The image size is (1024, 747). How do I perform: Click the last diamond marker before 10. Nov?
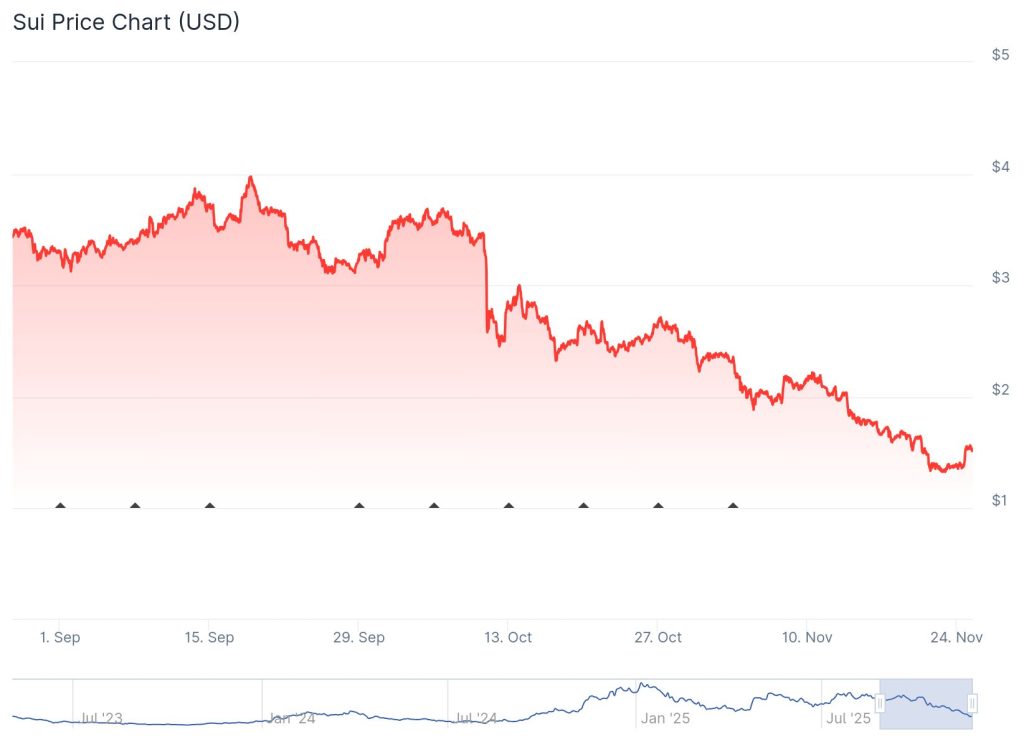pos(733,506)
